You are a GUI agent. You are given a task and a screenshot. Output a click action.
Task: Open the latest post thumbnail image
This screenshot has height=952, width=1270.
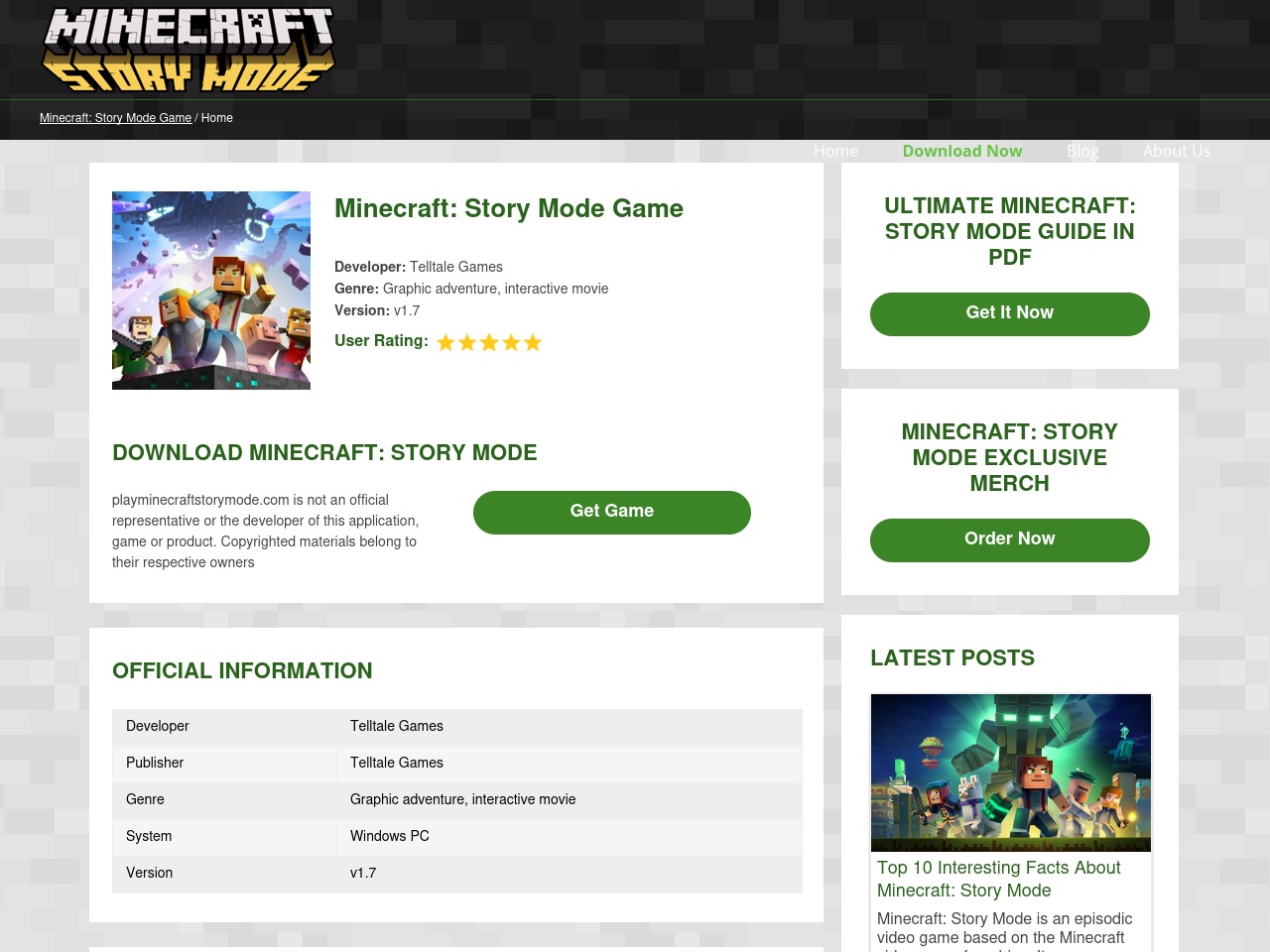(1011, 773)
